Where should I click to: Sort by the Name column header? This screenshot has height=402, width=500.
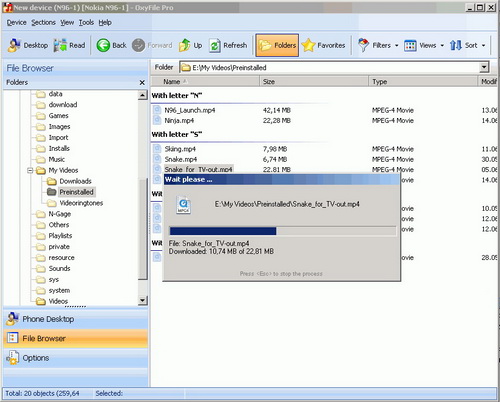point(205,81)
